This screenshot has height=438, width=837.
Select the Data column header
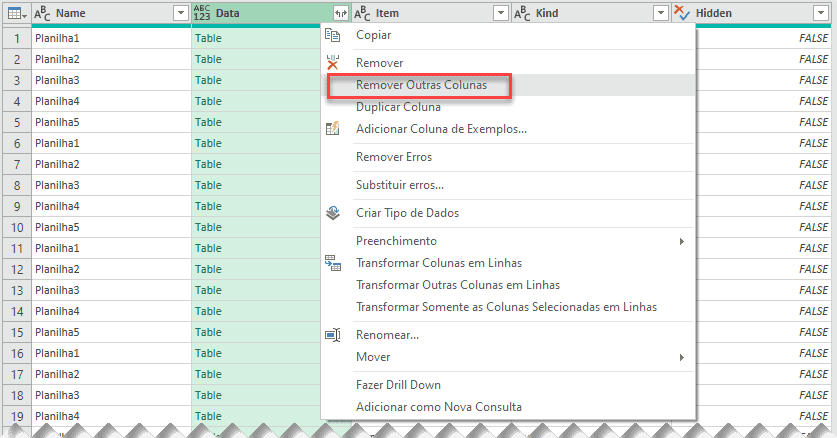click(x=271, y=13)
